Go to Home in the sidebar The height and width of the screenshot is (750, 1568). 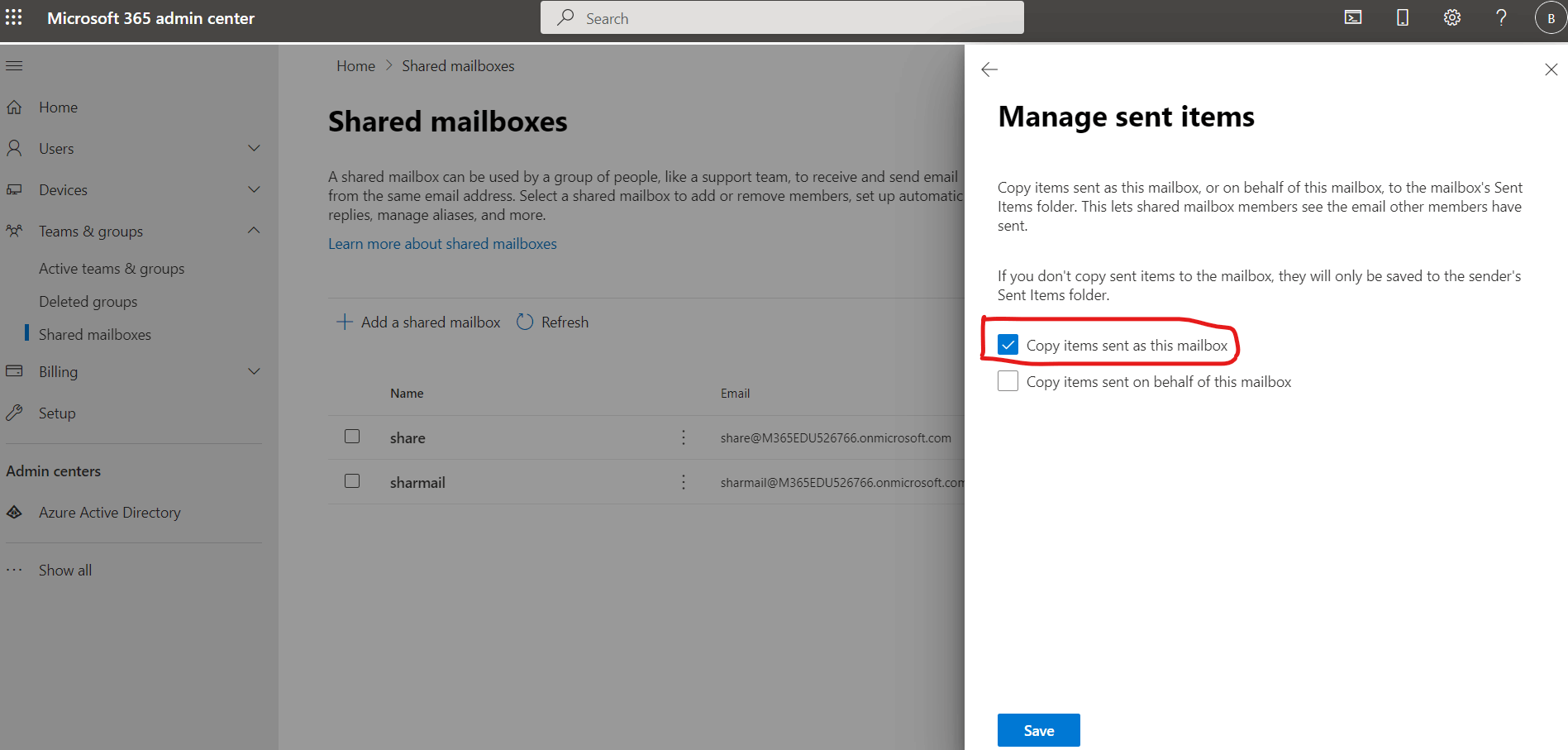point(58,107)
